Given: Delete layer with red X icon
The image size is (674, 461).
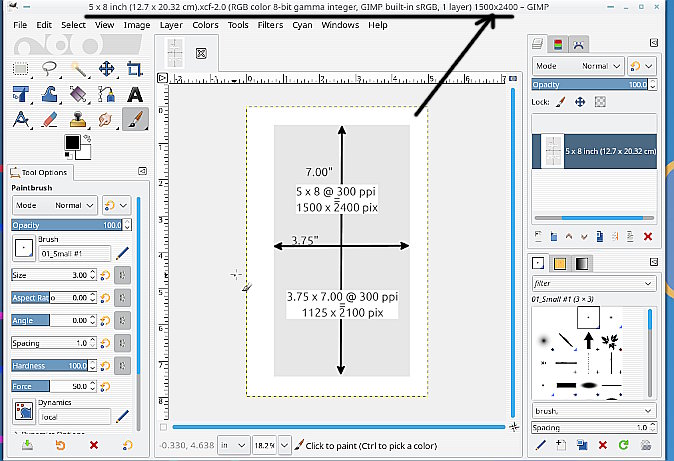Looking at the screenshot, I should coord(647,236).
